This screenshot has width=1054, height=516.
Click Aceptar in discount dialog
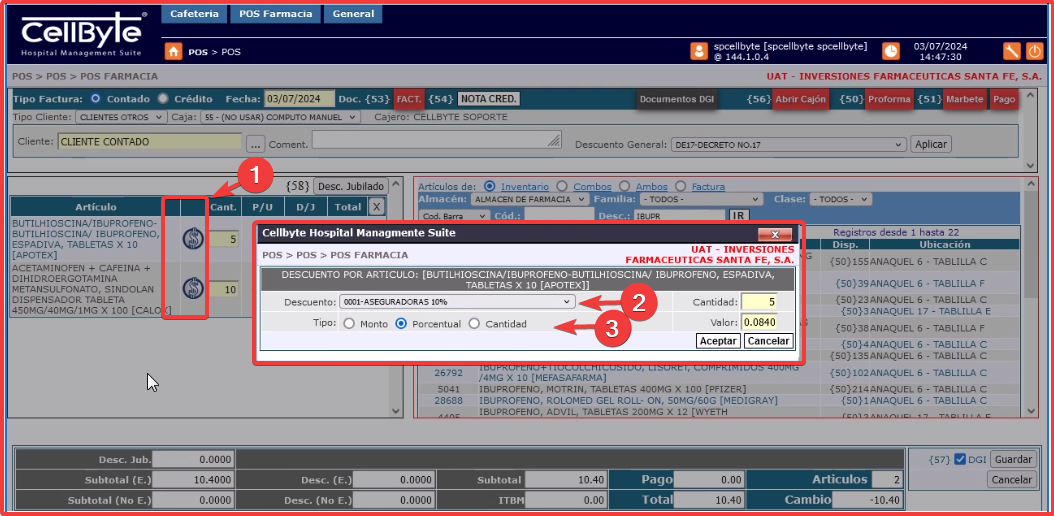click(x=719, y=341)
